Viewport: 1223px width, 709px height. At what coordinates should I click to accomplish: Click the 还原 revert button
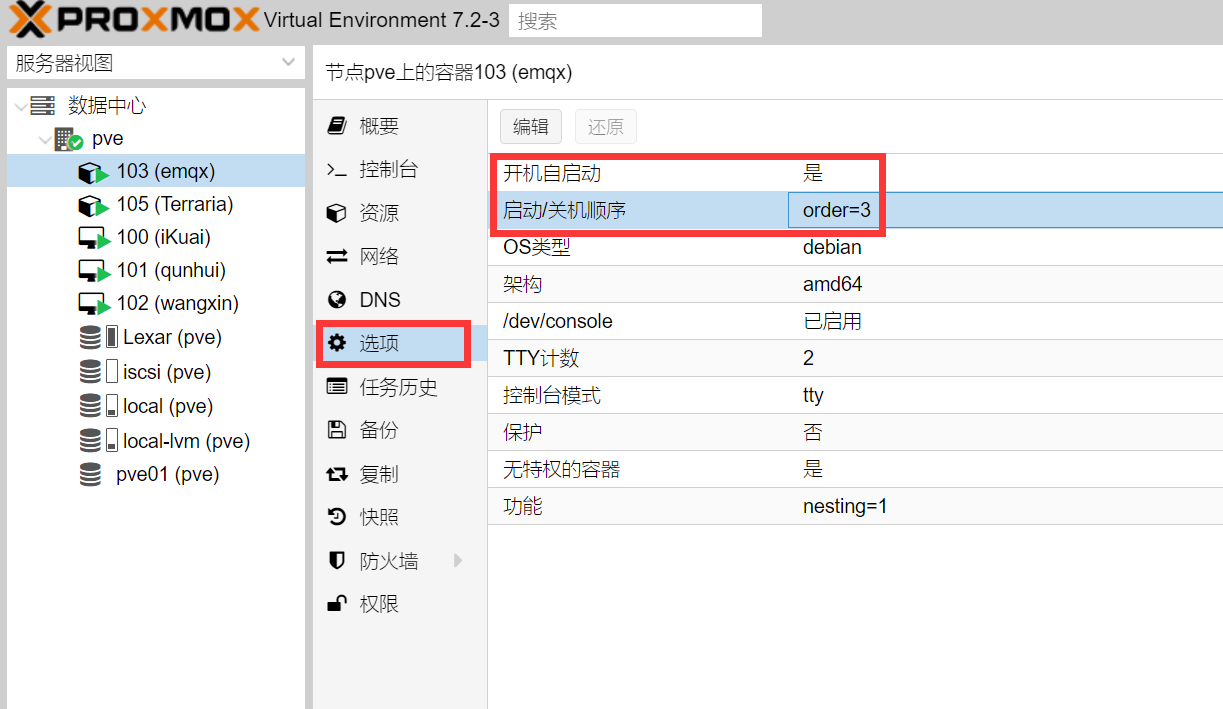[605, 127]
